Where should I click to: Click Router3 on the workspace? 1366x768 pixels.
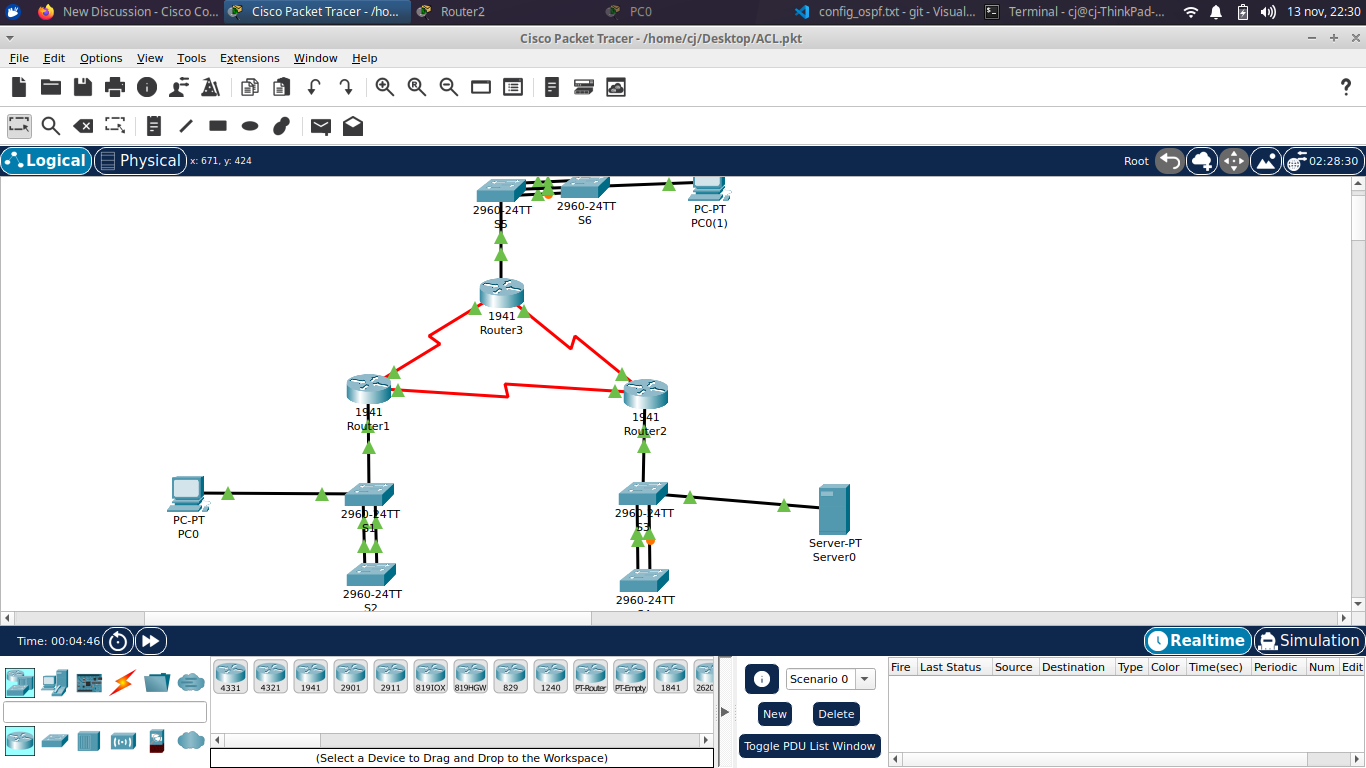(x=501, y=294)
